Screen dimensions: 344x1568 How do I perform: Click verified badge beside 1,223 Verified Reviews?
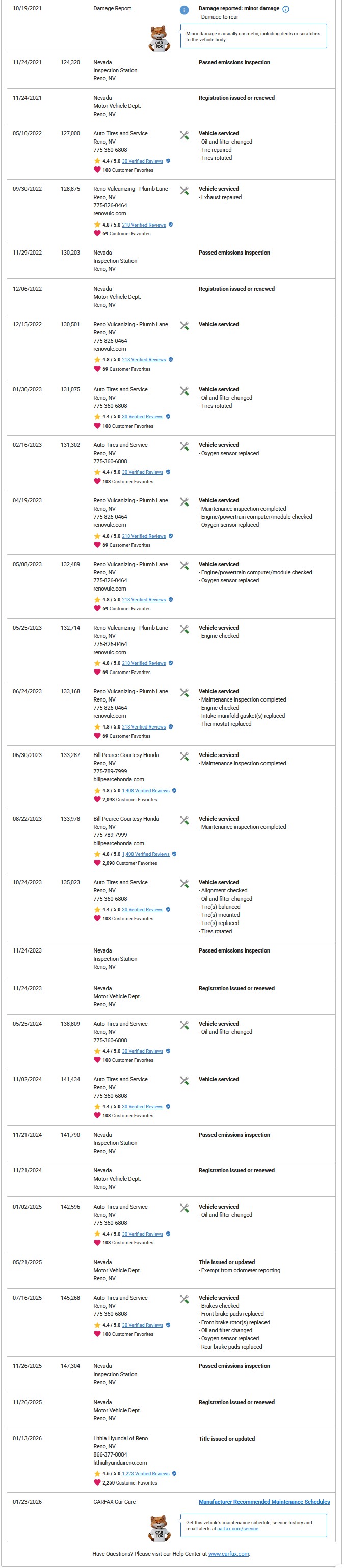174,1474
